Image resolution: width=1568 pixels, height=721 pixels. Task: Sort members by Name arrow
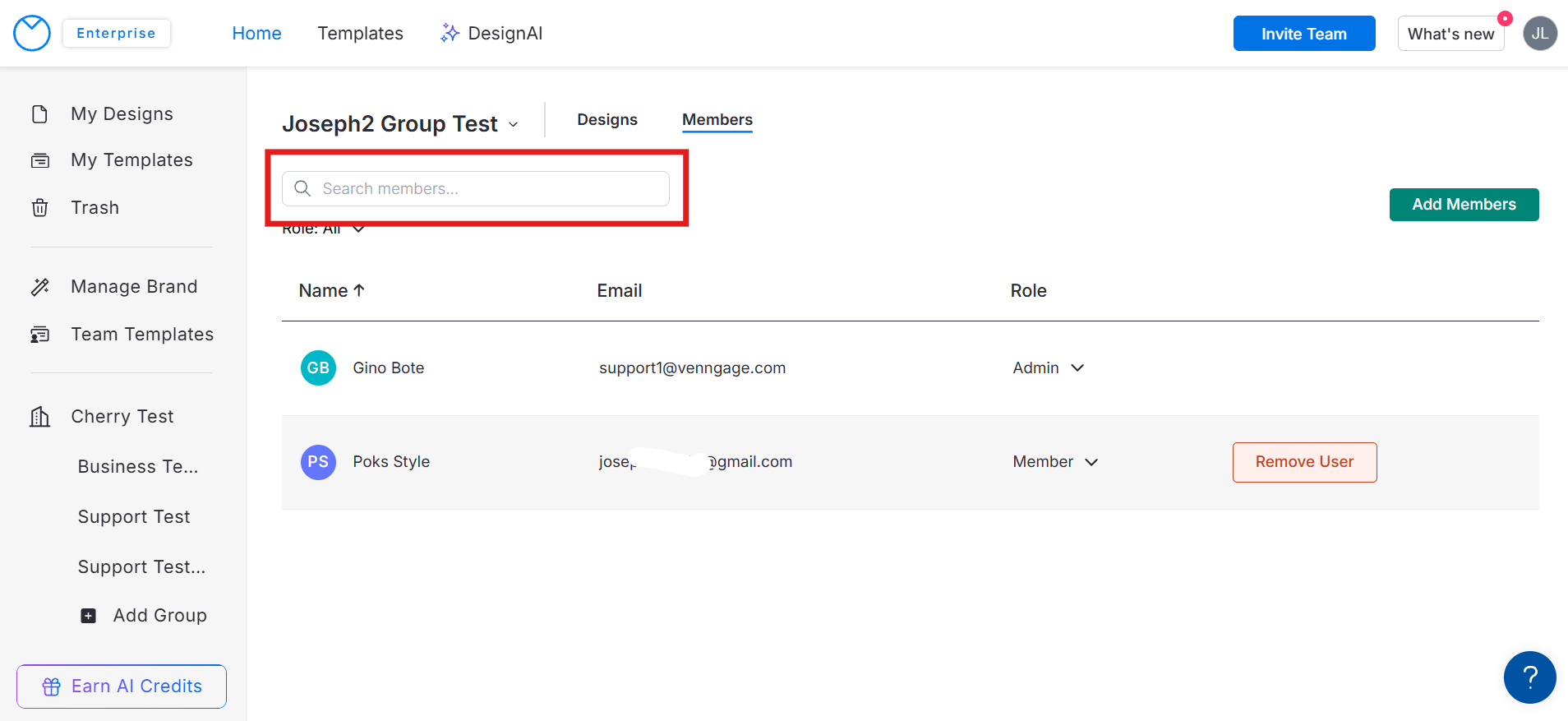pyautogui.click(x=359, y=290)
